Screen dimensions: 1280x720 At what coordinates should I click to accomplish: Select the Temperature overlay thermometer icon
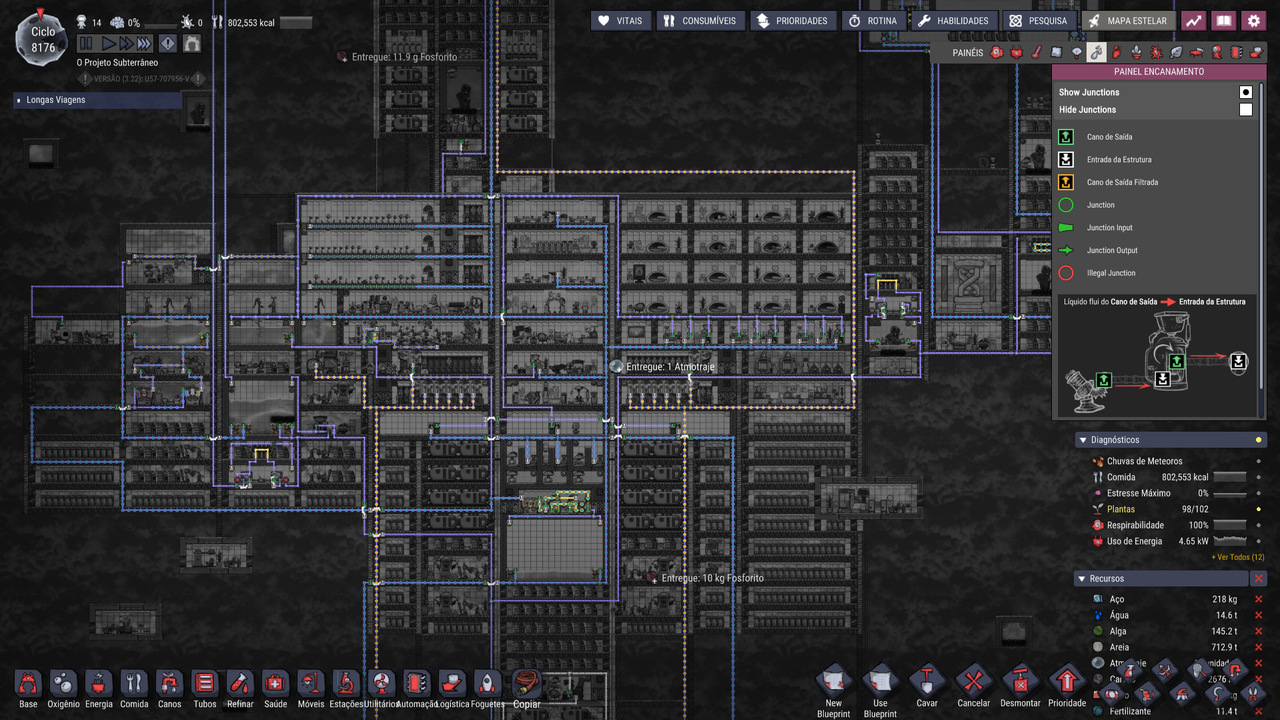(x=1036, y=52)
